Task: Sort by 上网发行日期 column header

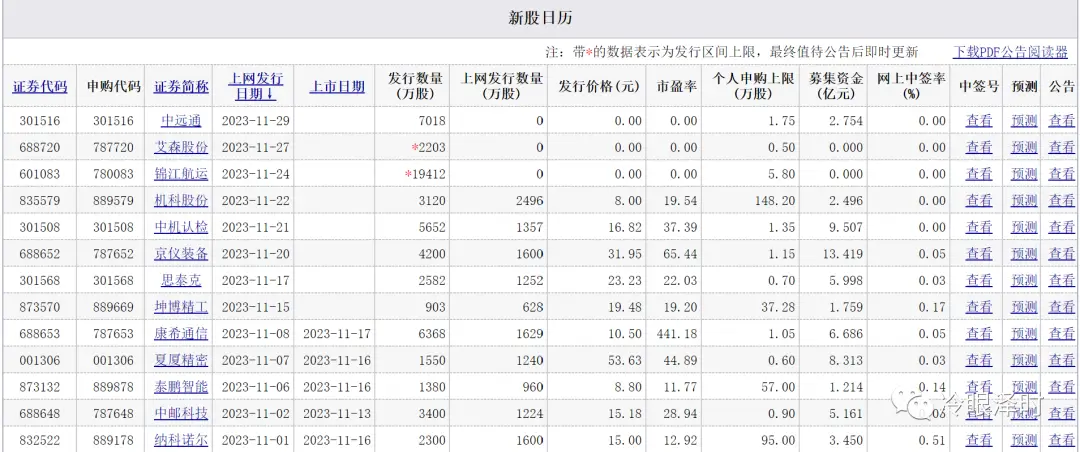Action: tap(256, 85)
